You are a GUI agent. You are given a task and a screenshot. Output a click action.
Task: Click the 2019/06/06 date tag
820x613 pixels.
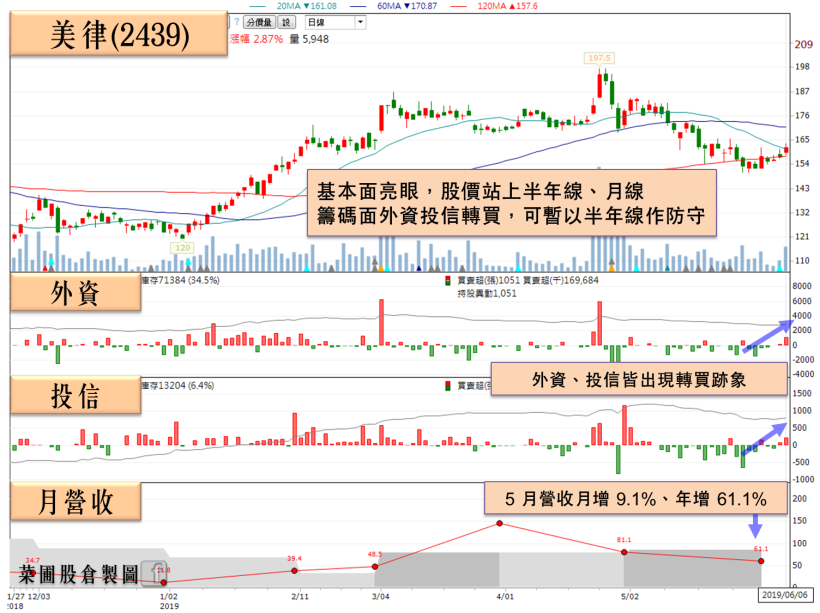[784, 595]
